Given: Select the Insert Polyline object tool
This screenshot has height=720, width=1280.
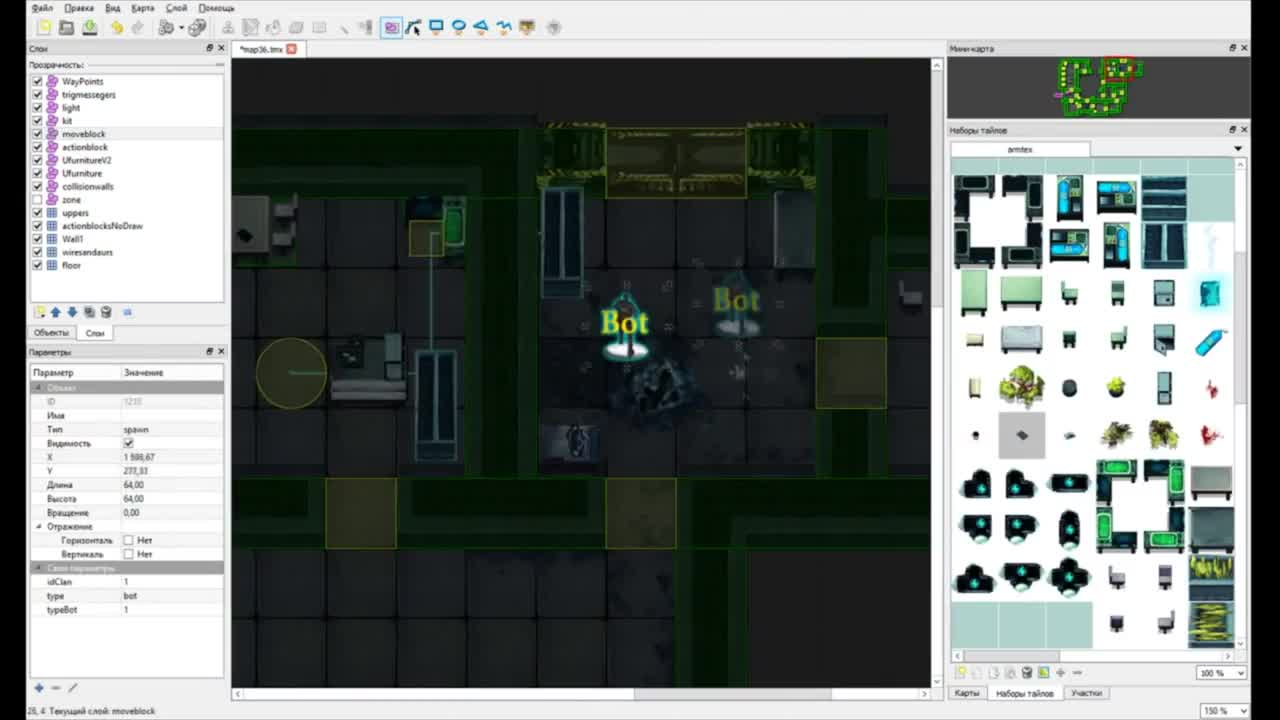Looking at the screenshot, I should click(x=504, y=27).
